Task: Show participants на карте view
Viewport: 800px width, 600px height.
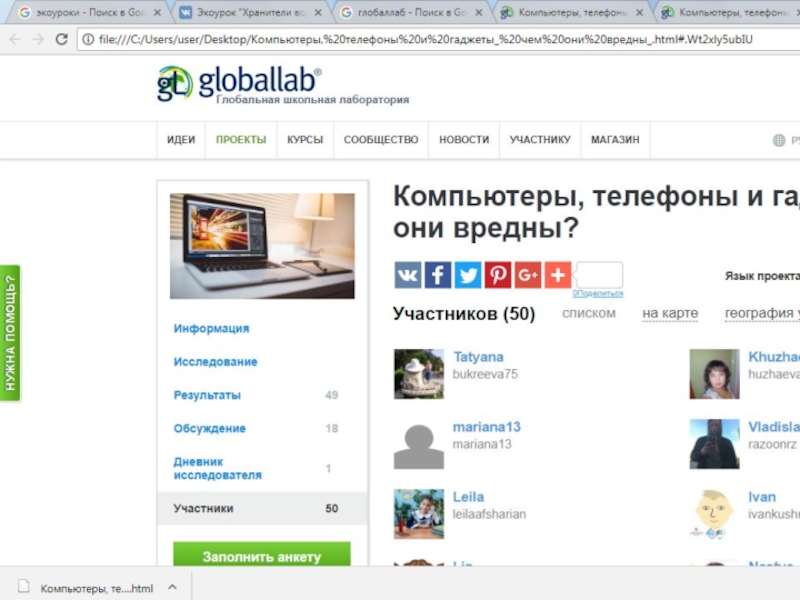Action: (x=670, y=314)
